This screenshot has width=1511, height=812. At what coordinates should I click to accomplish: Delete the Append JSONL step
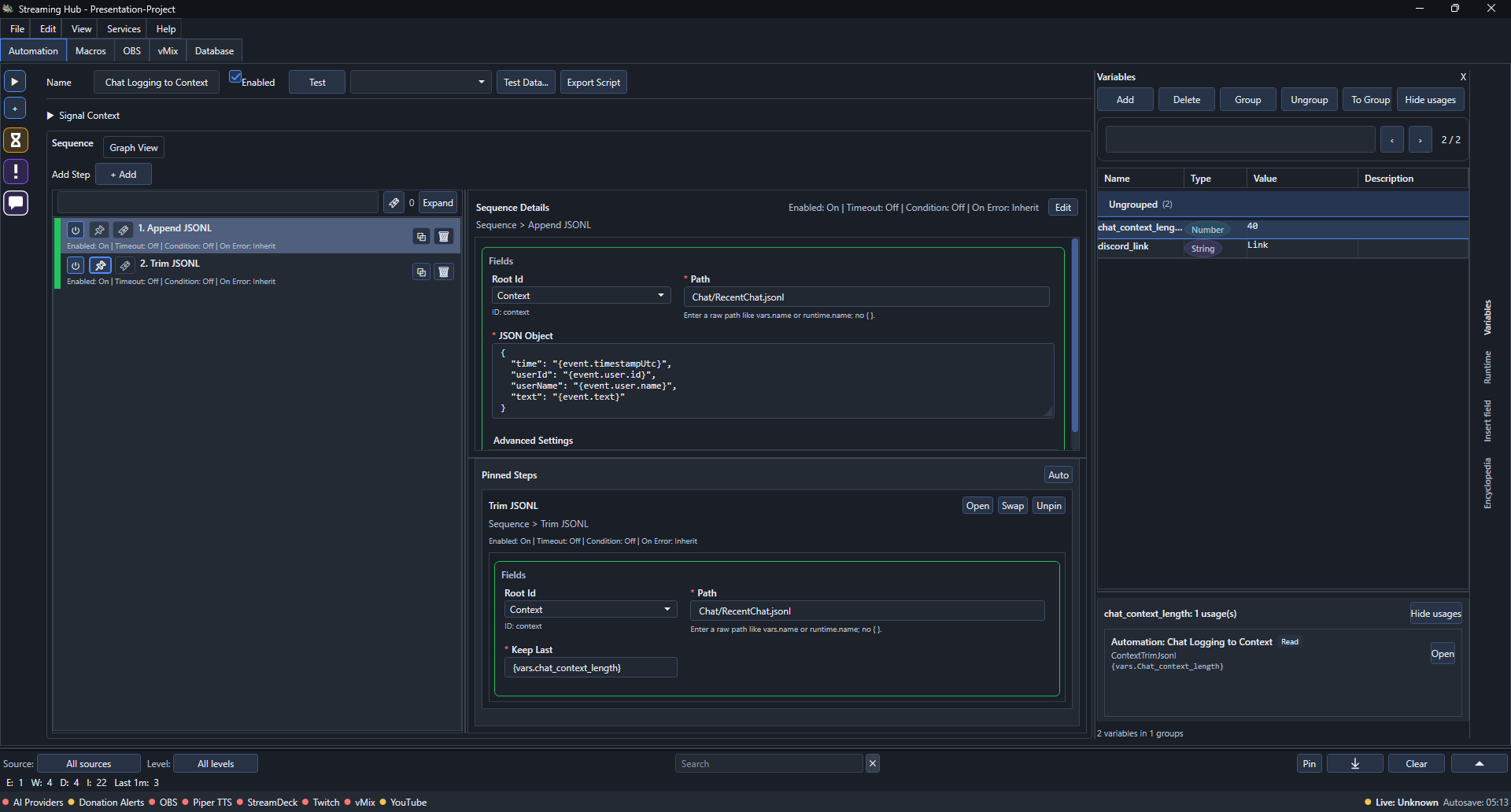(444, 237)
